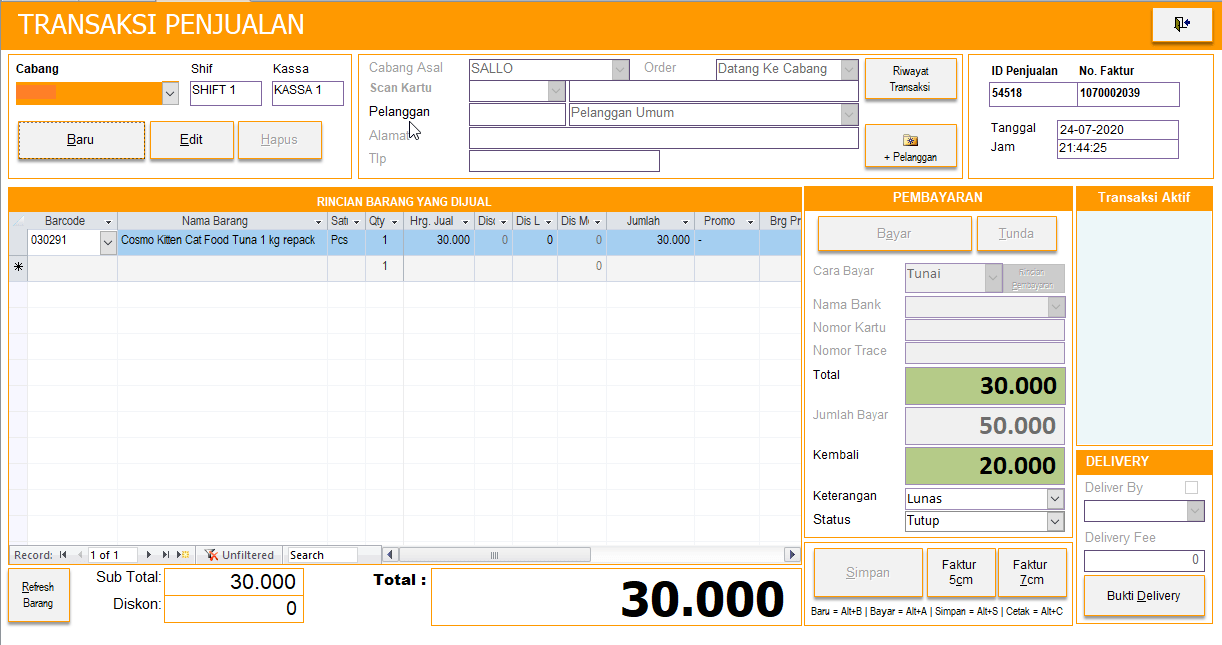Click the Delivery Fee input field
Viewport: 1222px width, 645px height.
pos(1143,561)
